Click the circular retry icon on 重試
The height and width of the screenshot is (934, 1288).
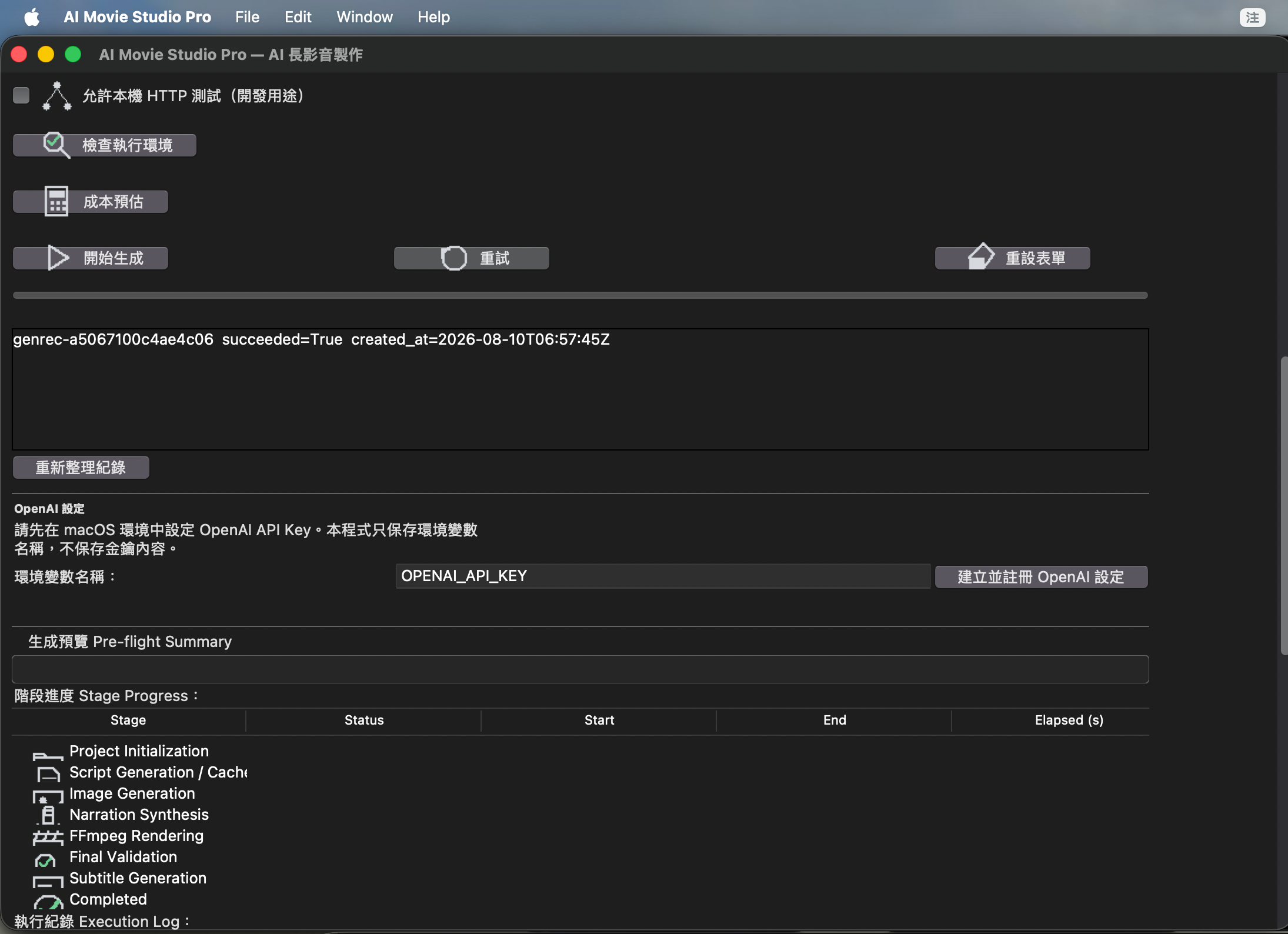tap(453, 258)
